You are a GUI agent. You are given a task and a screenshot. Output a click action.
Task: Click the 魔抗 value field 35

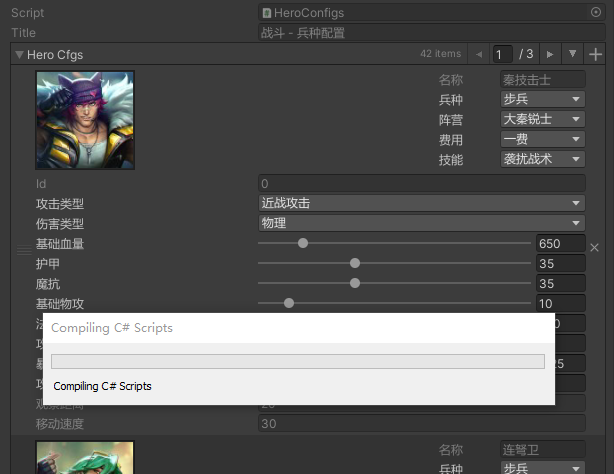click(561, 283)
